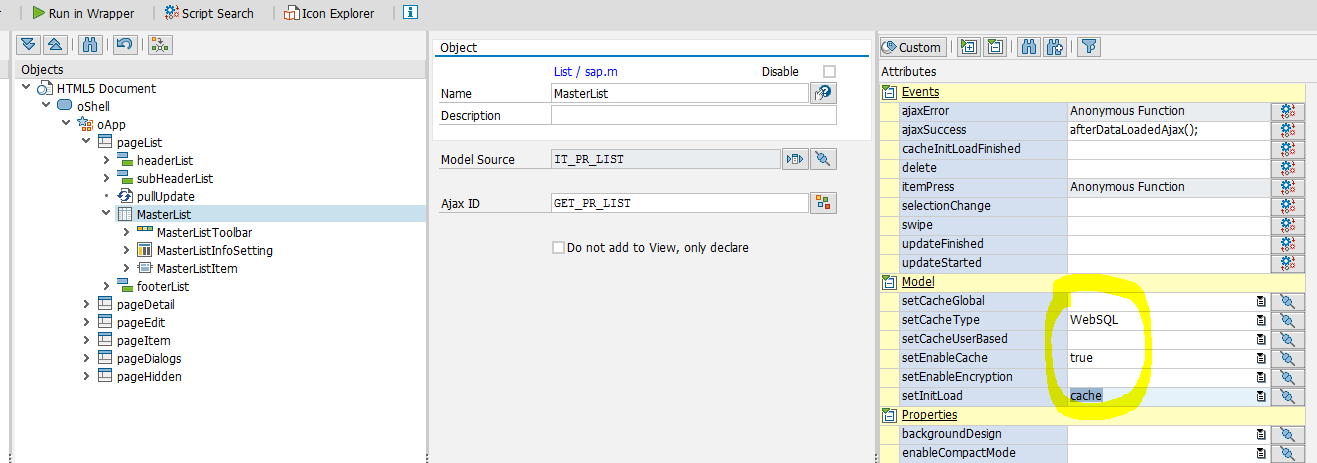Expand the footerList node
Screen dimensions: 1317x463
coord(106,286)
